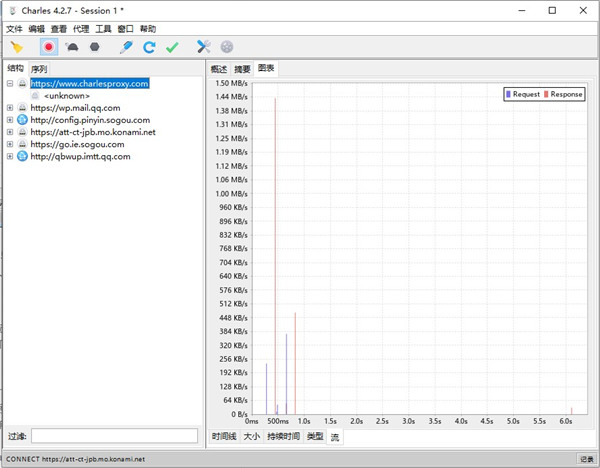
Task: Toggle turtle throttling icon
Action: point(72,47)
